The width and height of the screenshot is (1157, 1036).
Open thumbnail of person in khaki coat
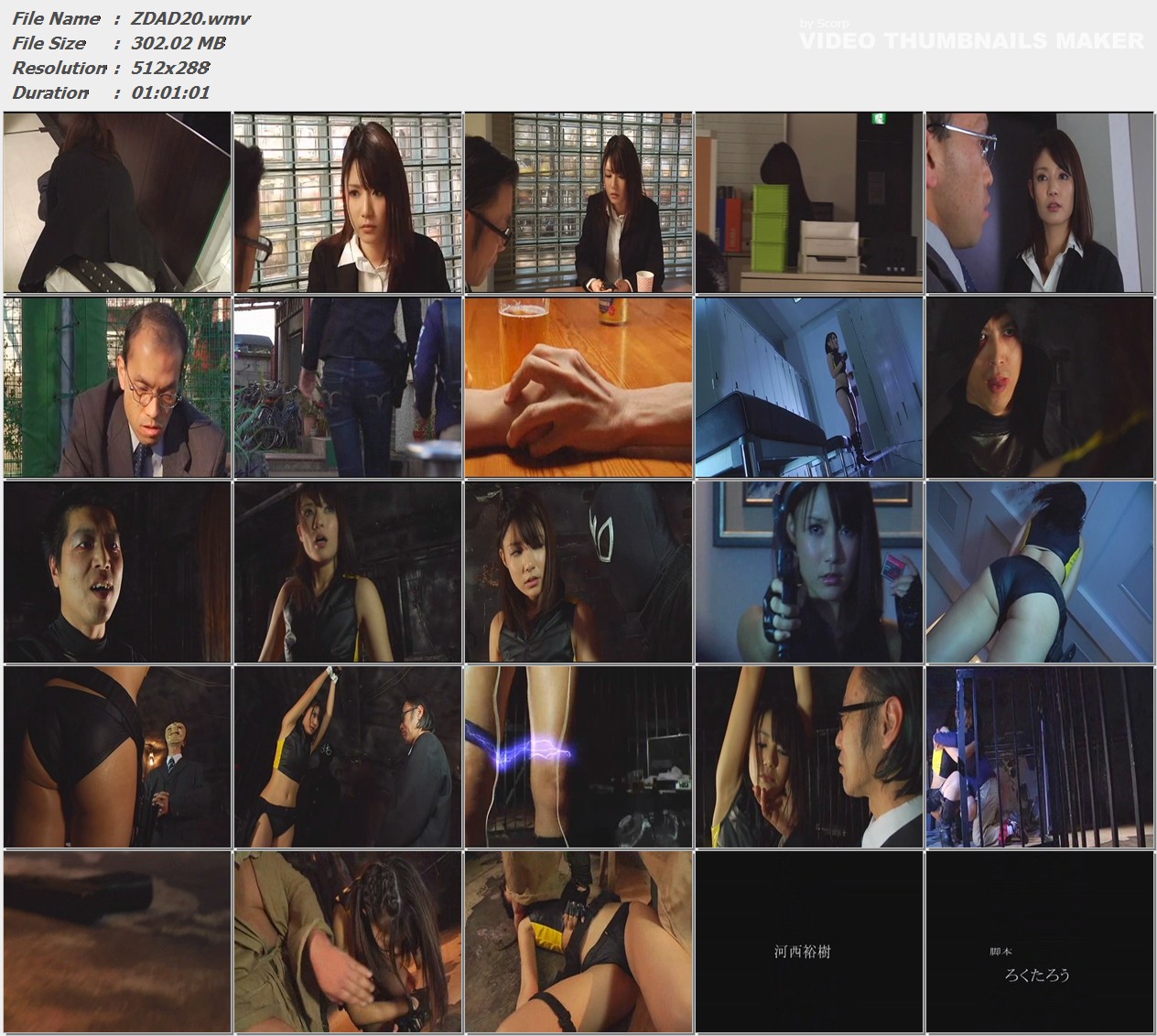point(348,942)
